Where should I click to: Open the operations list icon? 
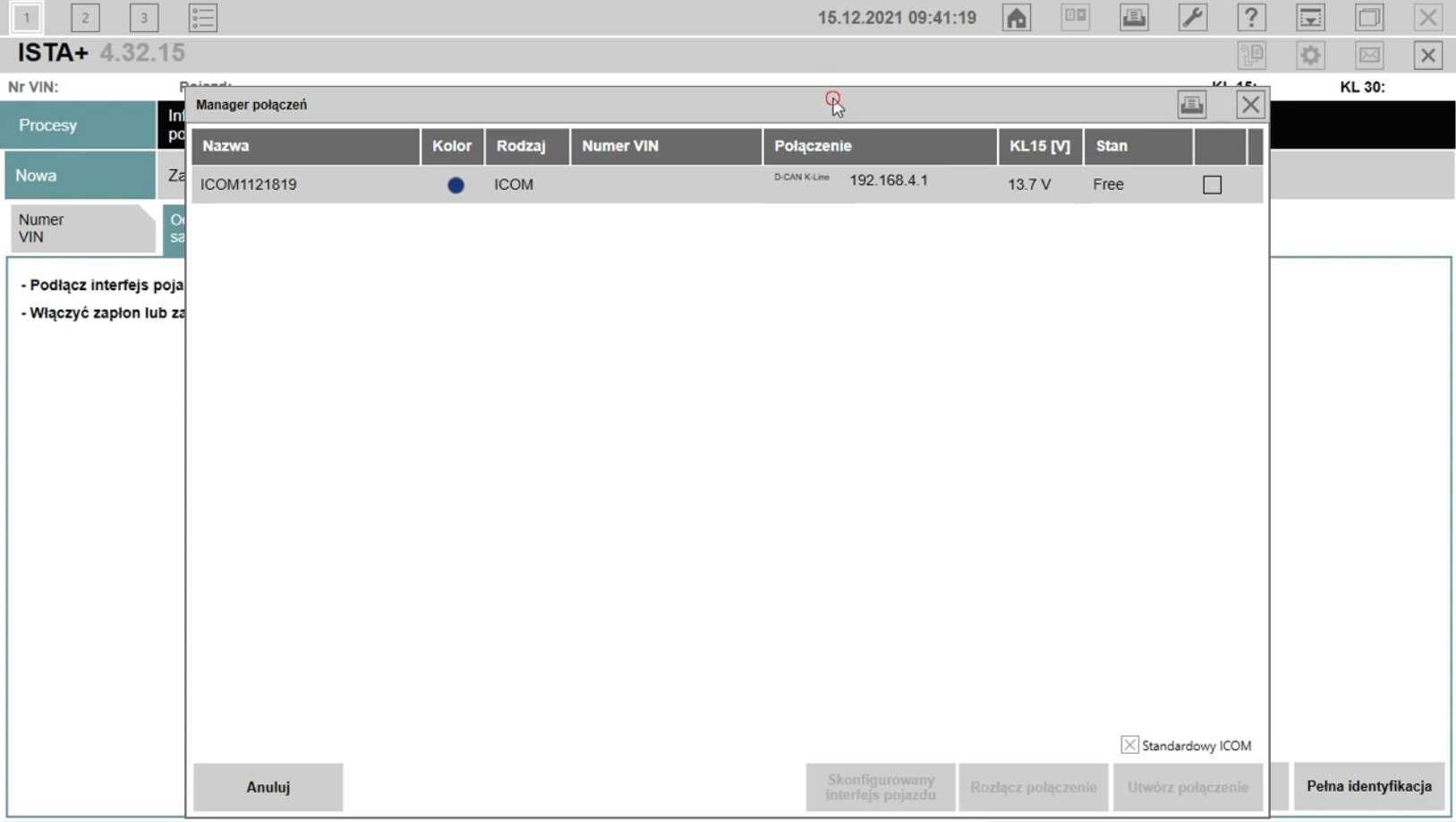point(202,18)
